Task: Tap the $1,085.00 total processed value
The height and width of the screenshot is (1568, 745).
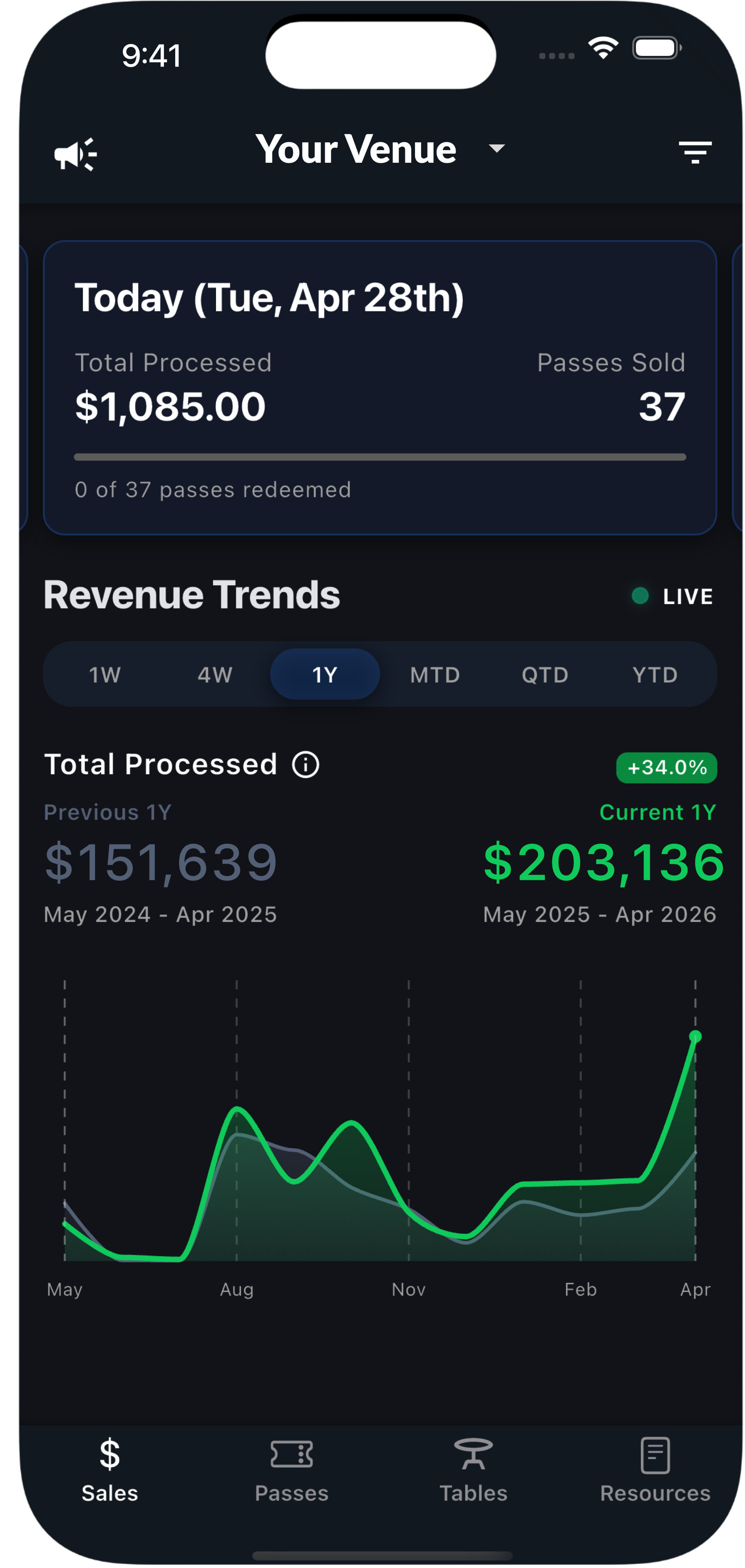Action: tap(170, 407)
